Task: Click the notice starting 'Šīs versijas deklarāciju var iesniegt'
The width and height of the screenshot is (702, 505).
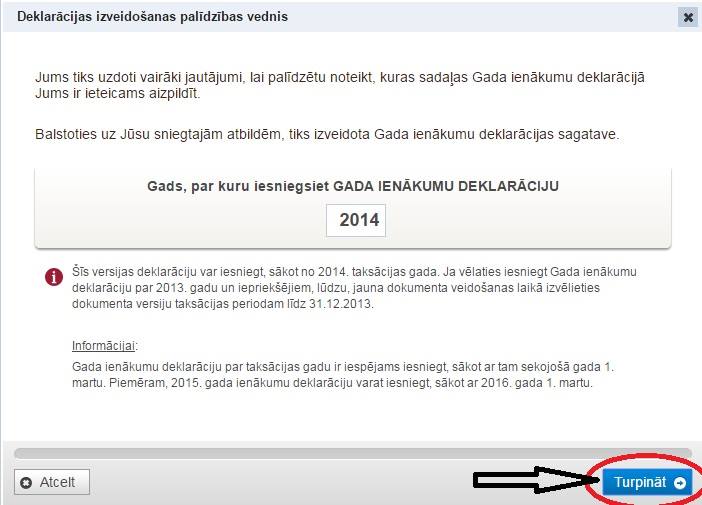Action: (x=354, y=288)
